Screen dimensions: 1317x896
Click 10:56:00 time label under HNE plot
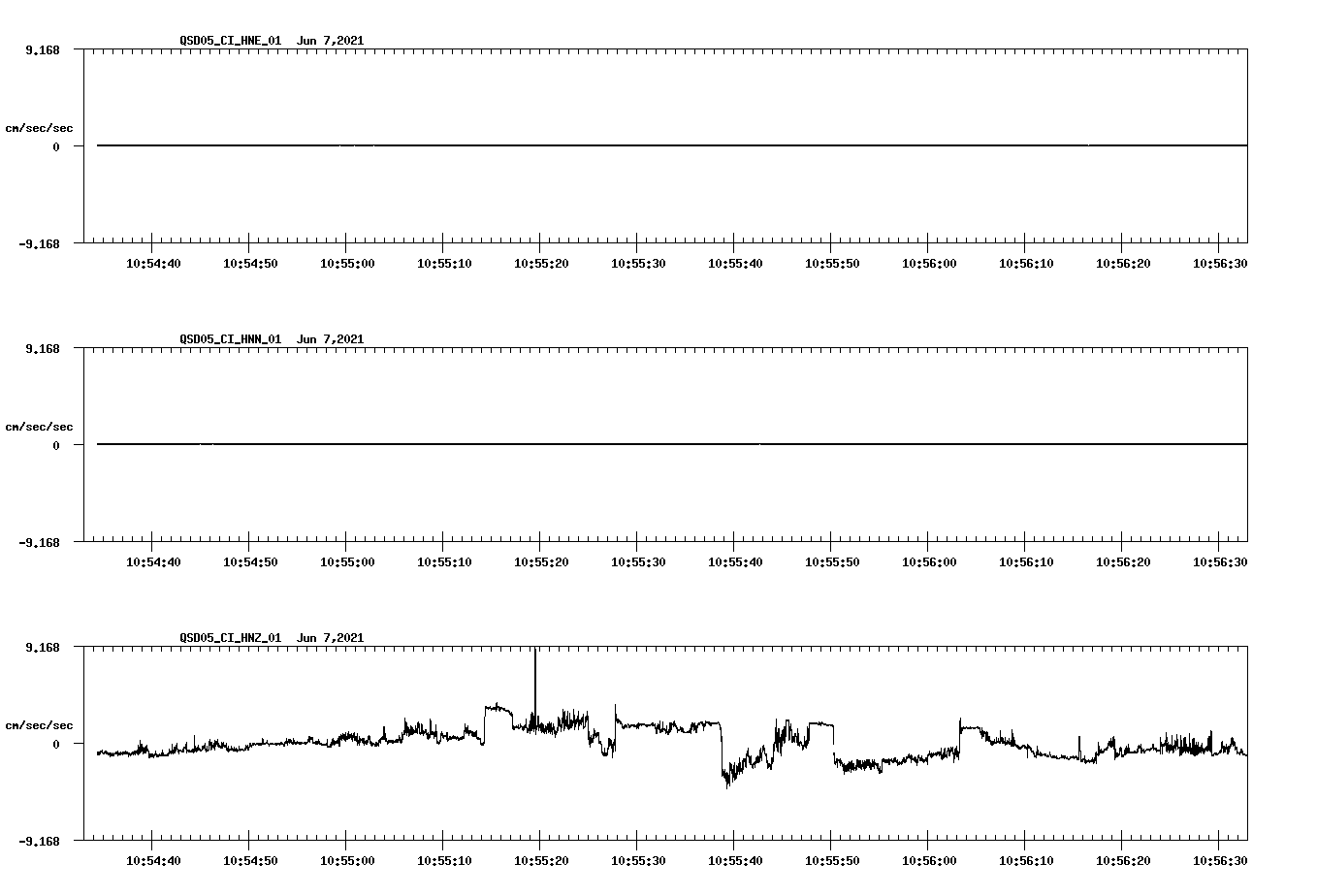[929, 264]
